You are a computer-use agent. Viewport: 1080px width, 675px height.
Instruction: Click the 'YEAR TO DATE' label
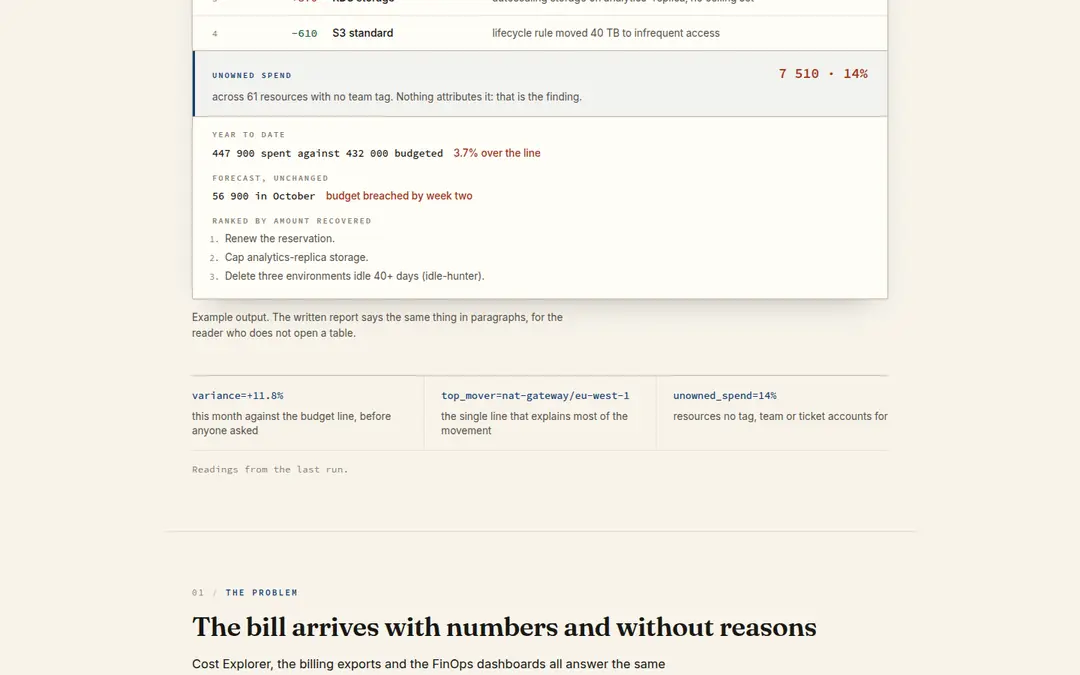tap(248, 134)
